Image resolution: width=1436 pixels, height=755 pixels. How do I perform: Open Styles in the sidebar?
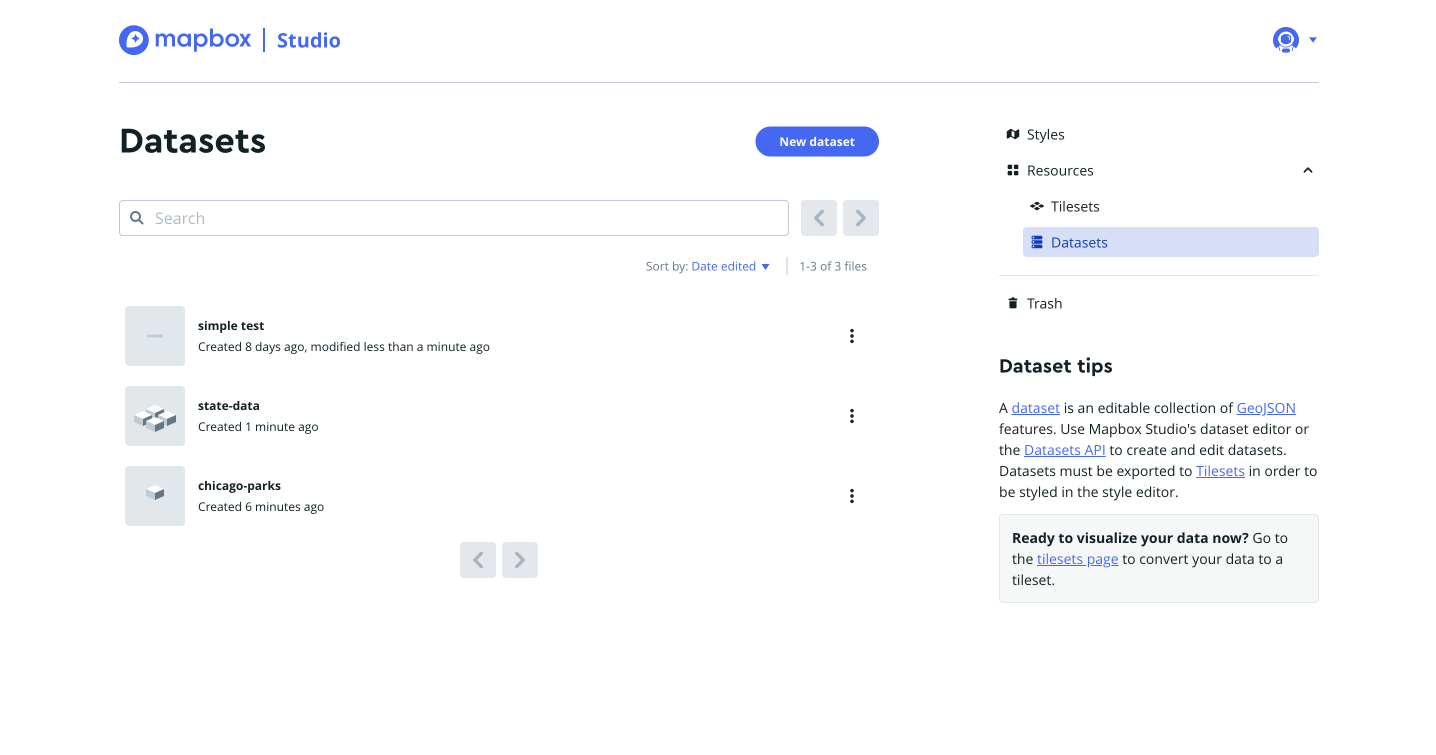pyautogui.click(x=1045, y=134)
